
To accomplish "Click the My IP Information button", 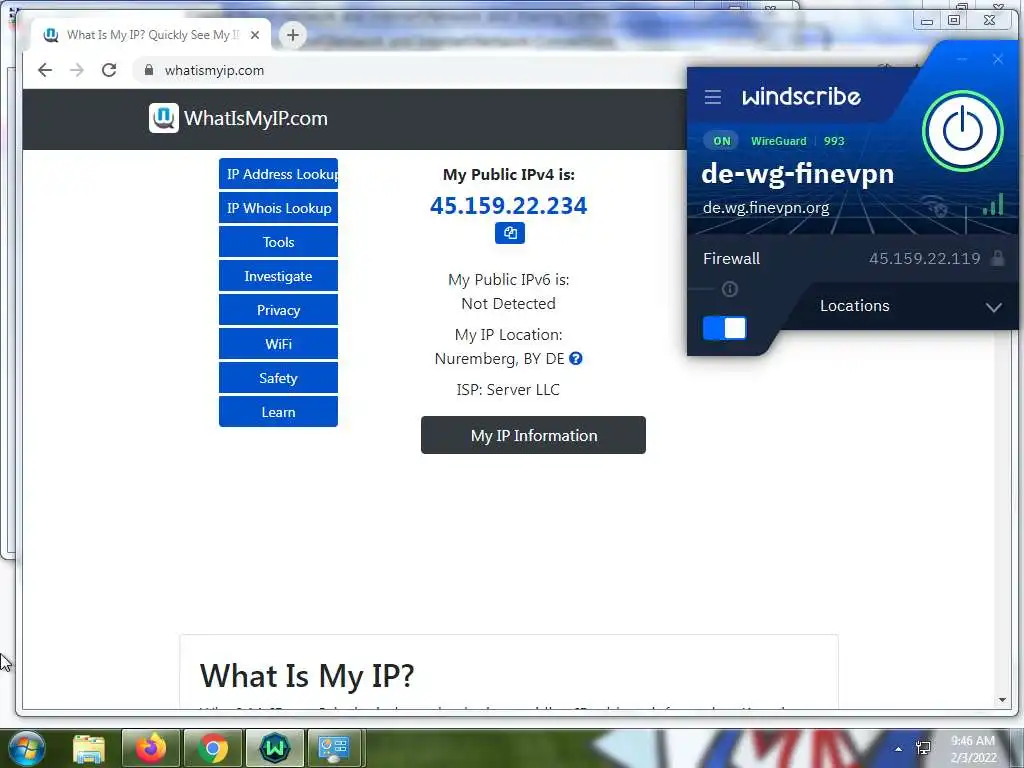I will (x=533, y=436).
